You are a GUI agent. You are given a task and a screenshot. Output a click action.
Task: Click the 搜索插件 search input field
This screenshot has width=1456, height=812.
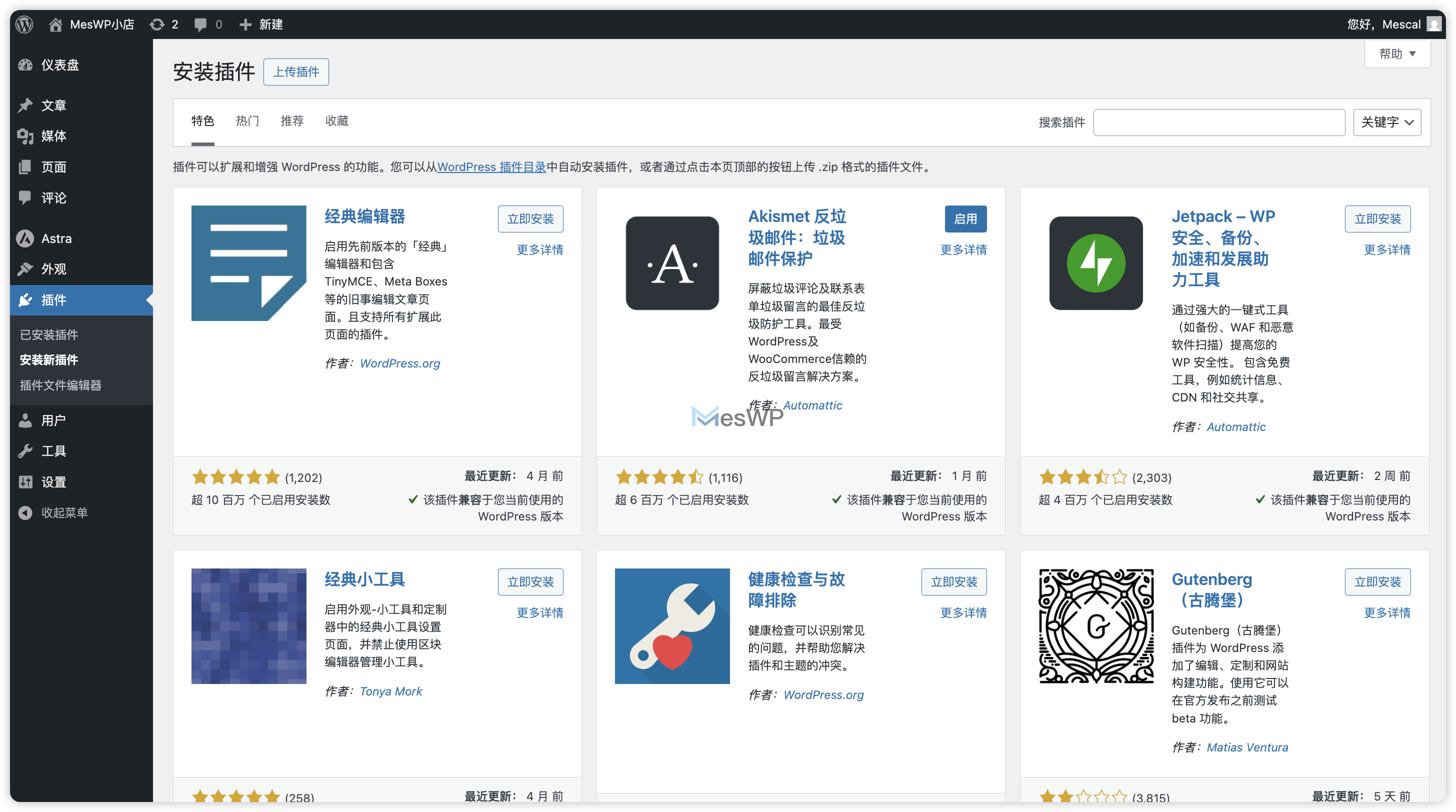coord(1219,122)
